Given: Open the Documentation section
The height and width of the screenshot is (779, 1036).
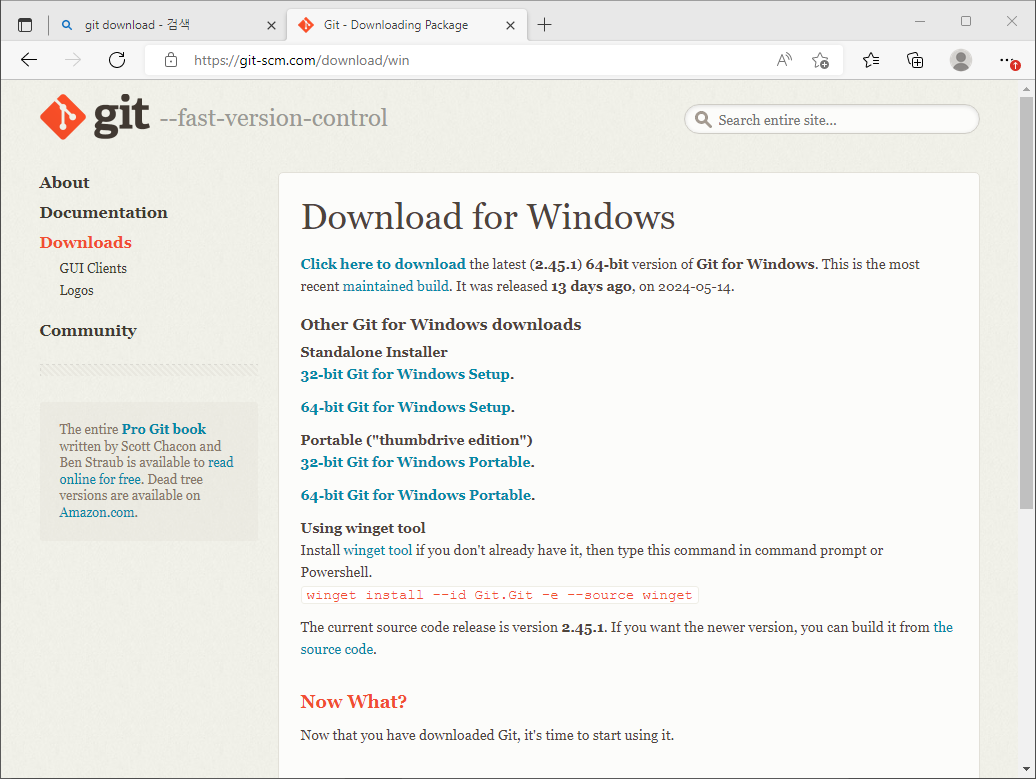Looking at the screenshot, I should 103,213.
